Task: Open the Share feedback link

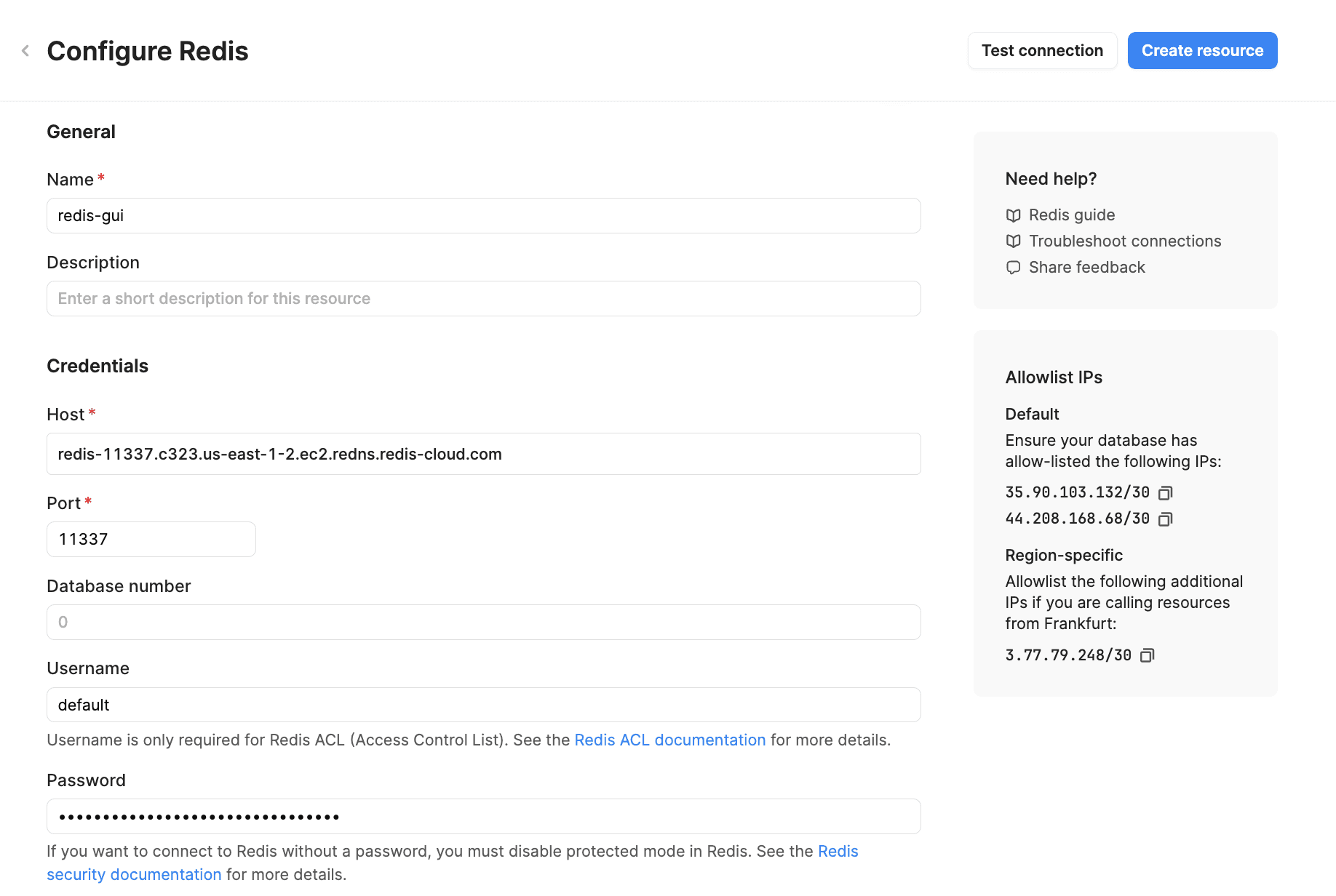Action: click(1086, 268)
